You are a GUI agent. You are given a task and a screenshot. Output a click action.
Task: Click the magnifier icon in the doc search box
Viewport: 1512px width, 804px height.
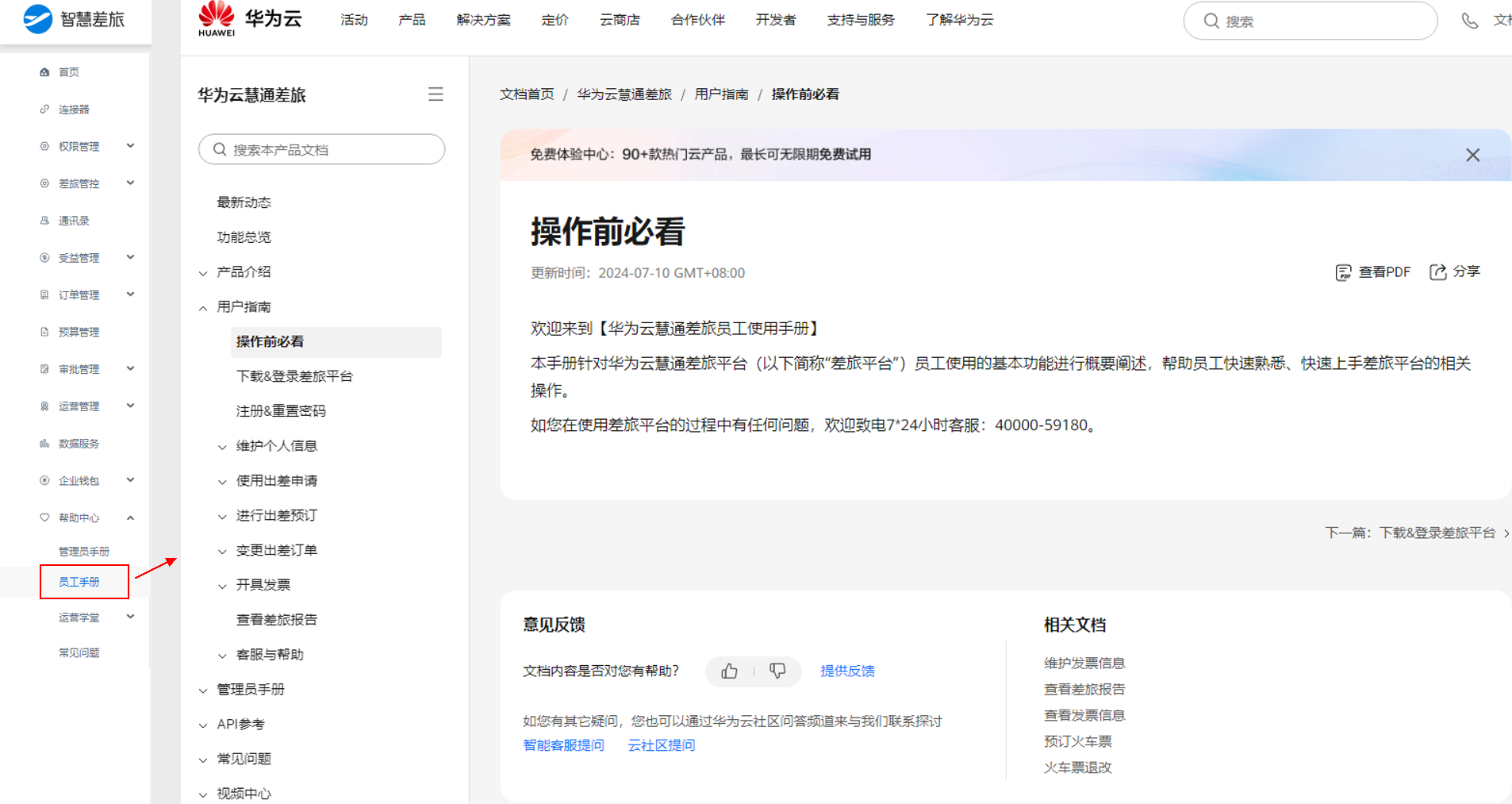[220, 149]
